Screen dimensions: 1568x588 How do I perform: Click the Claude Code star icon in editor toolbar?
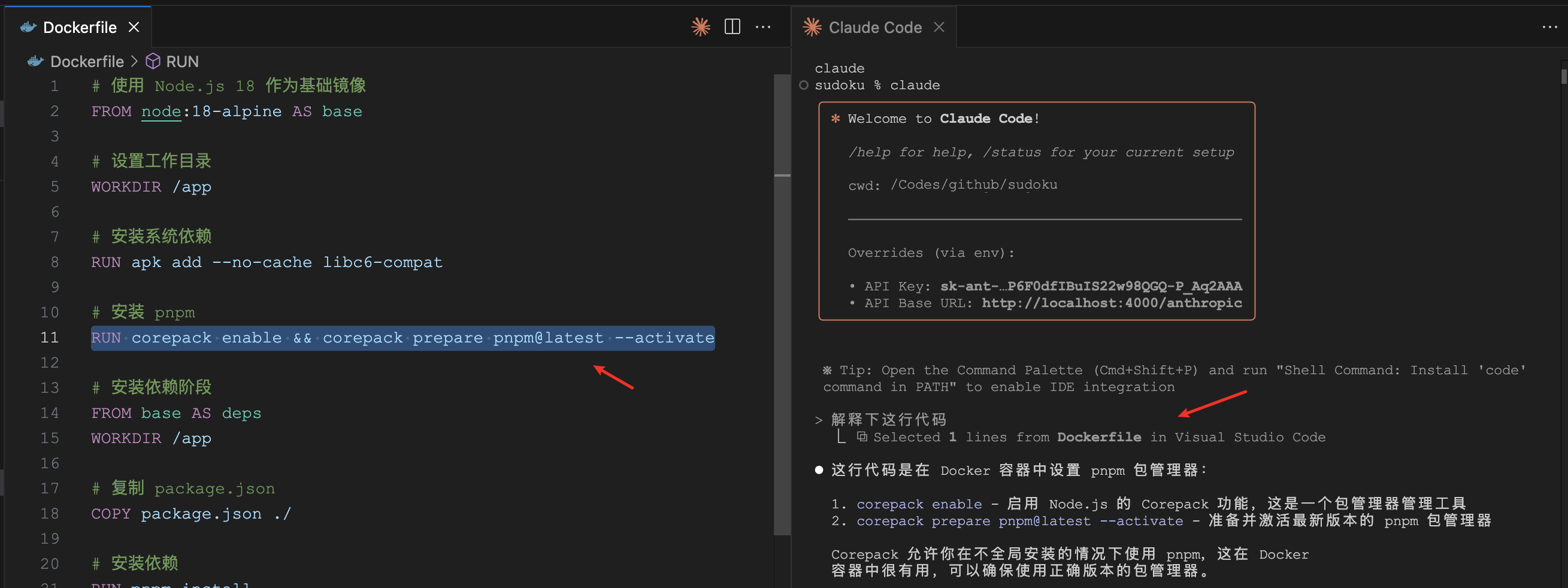coord(701,27)
